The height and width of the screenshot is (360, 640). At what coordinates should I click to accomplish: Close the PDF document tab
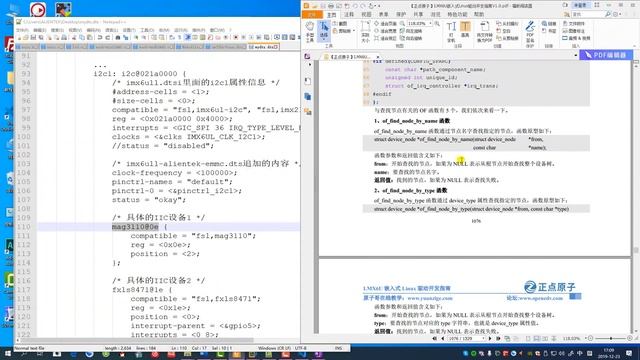coord(378,57)
